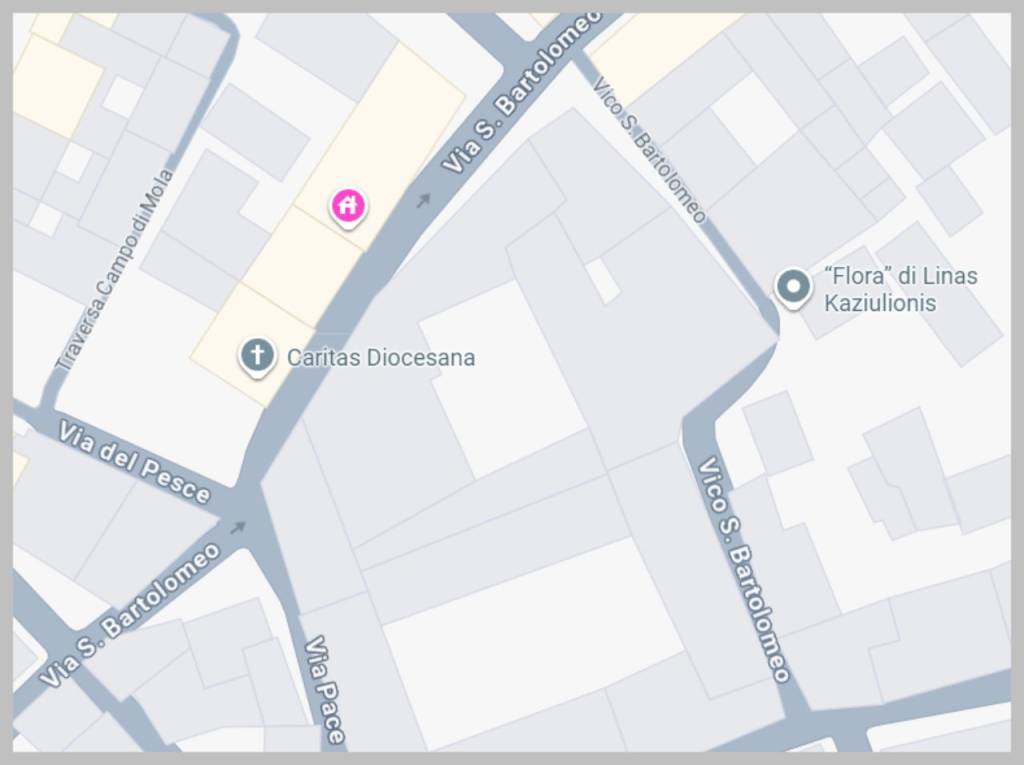1024x765 pixels.
Task: Click the Via Pace street label
Action: pyautogui.click(x=325, y=689)
